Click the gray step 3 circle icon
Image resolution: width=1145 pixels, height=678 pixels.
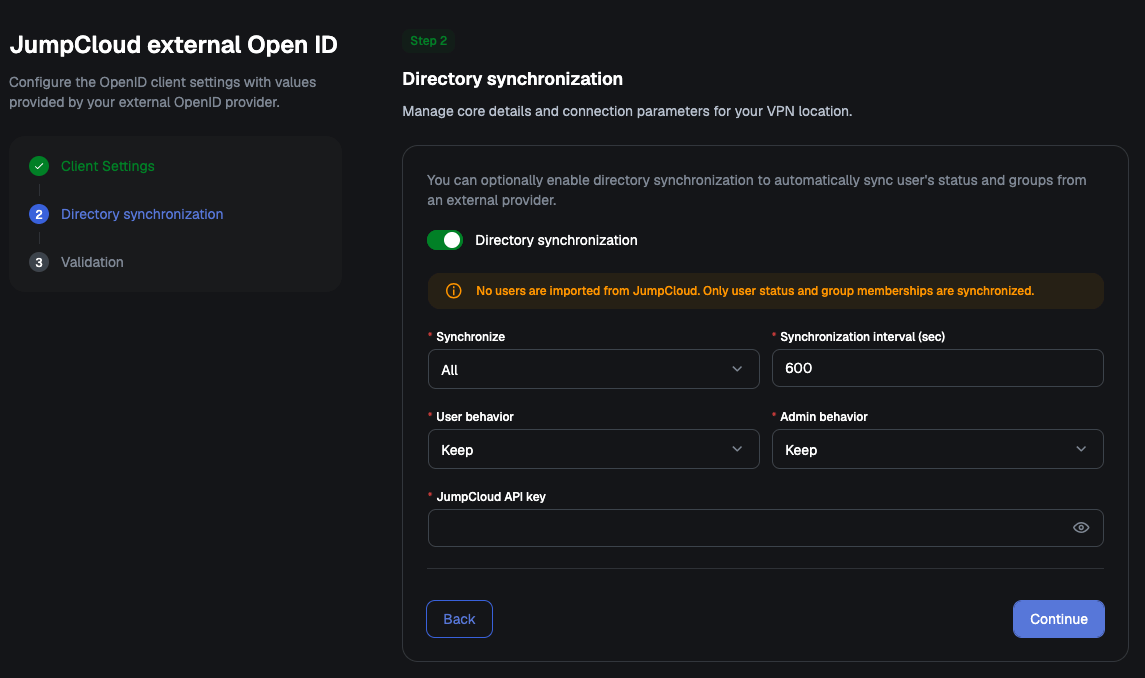(x=39, y=262)
